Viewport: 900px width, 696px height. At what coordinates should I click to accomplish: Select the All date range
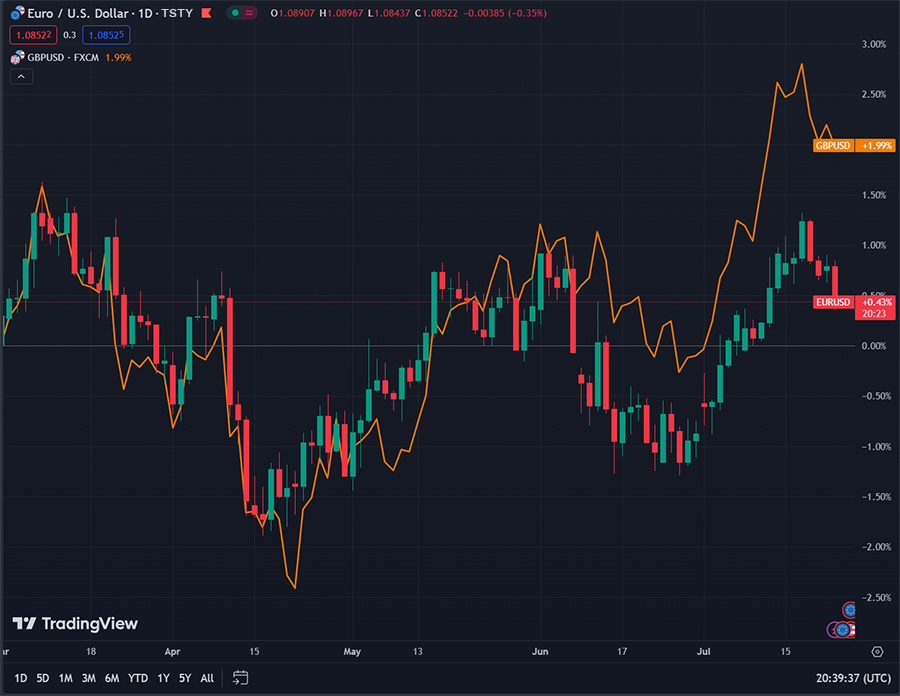click(x=207, y=678)
